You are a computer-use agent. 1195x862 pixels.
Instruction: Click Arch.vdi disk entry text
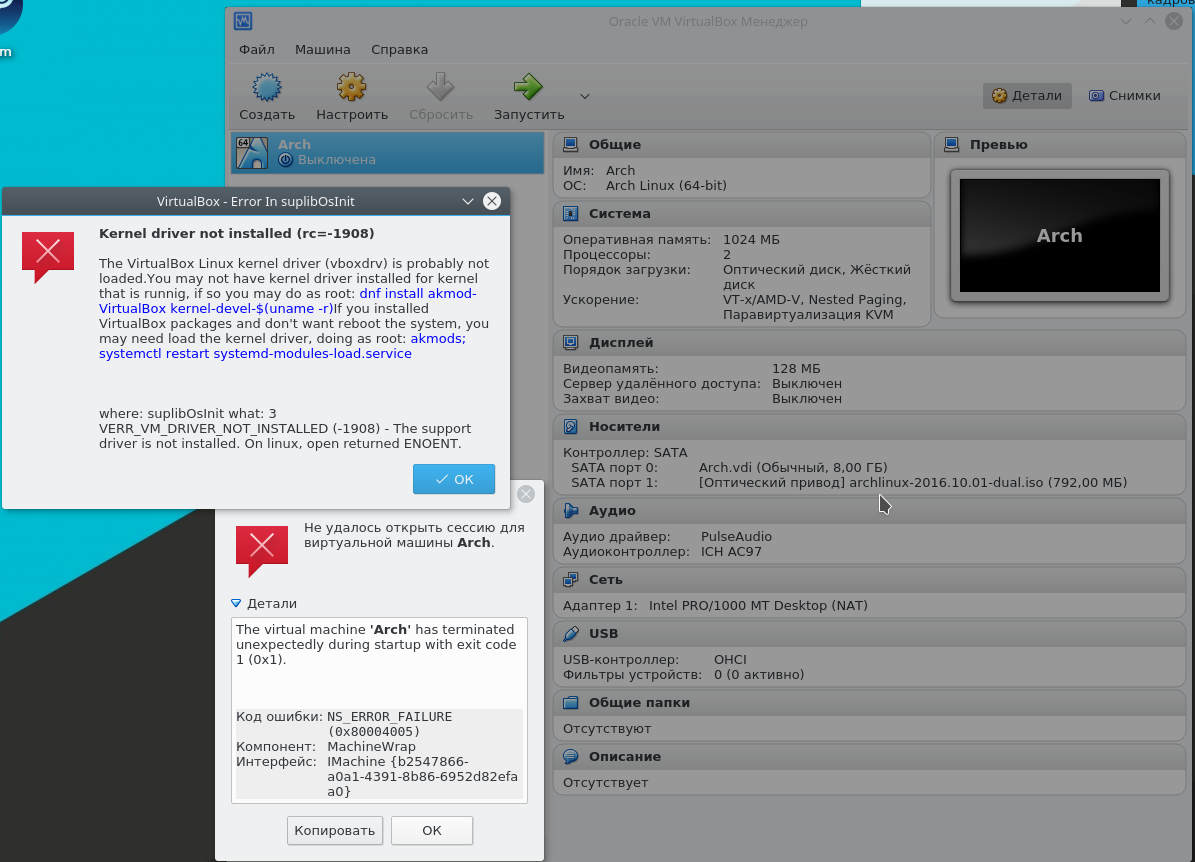click(x=793, y=467)
